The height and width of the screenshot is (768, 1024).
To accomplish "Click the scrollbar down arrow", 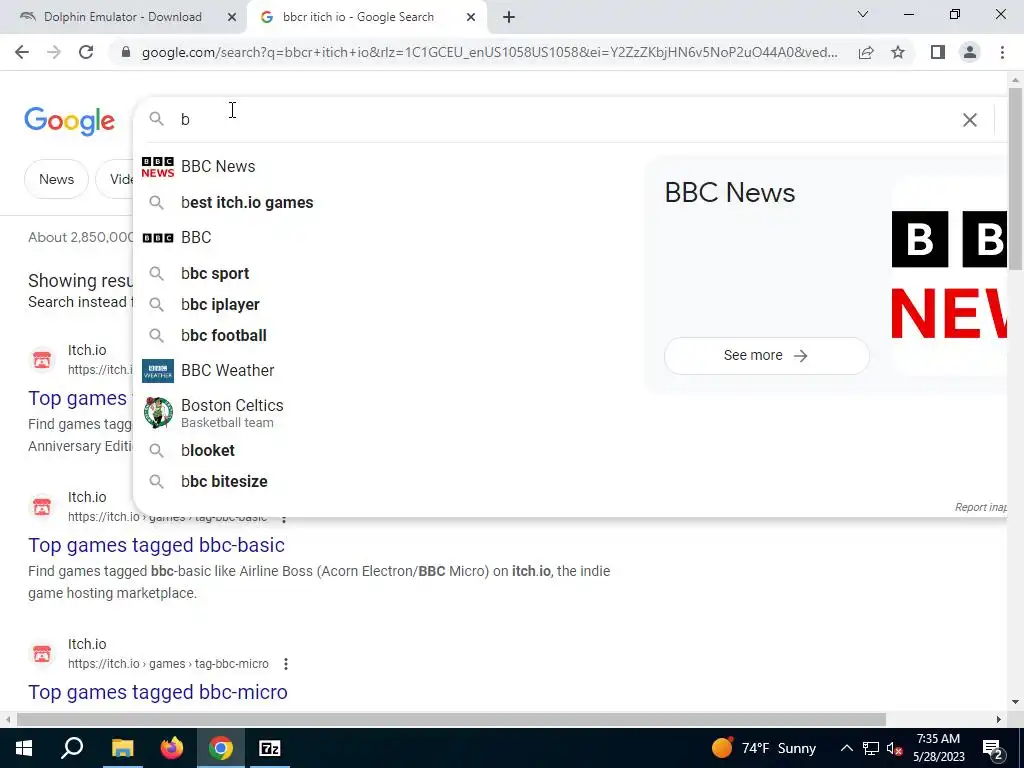I will point(1015,703).
